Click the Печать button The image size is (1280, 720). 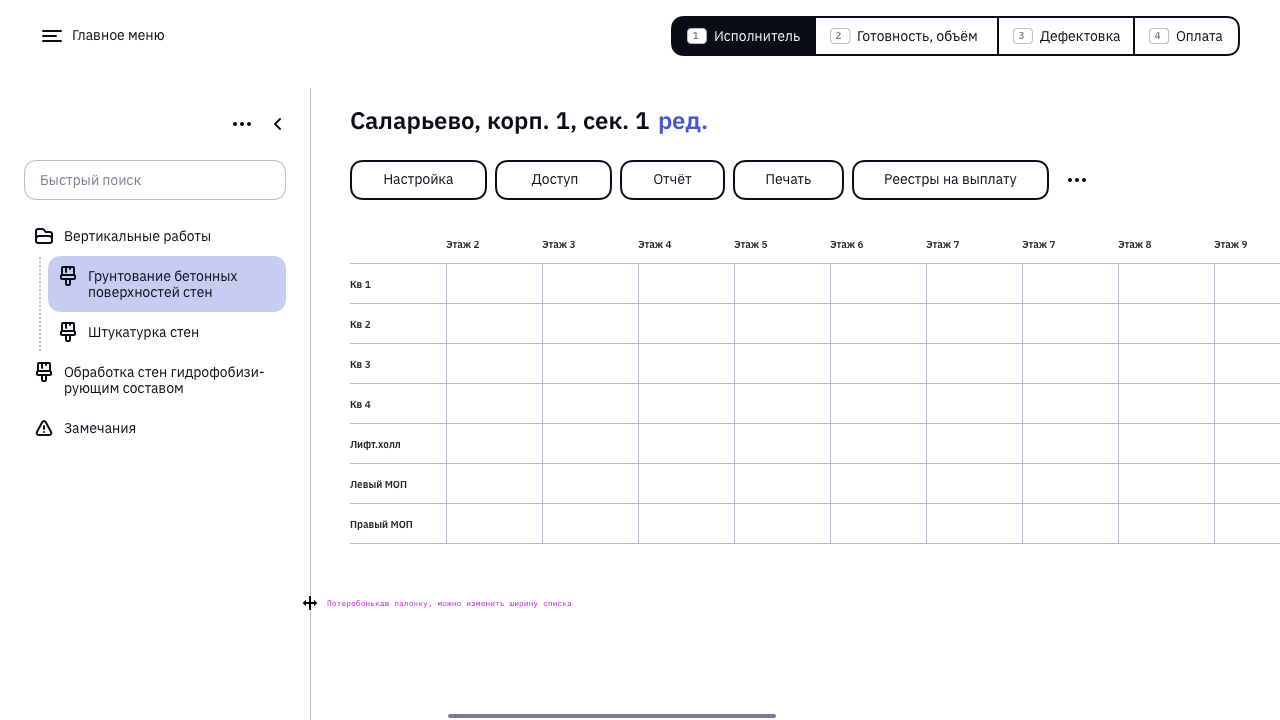point(788,180)
